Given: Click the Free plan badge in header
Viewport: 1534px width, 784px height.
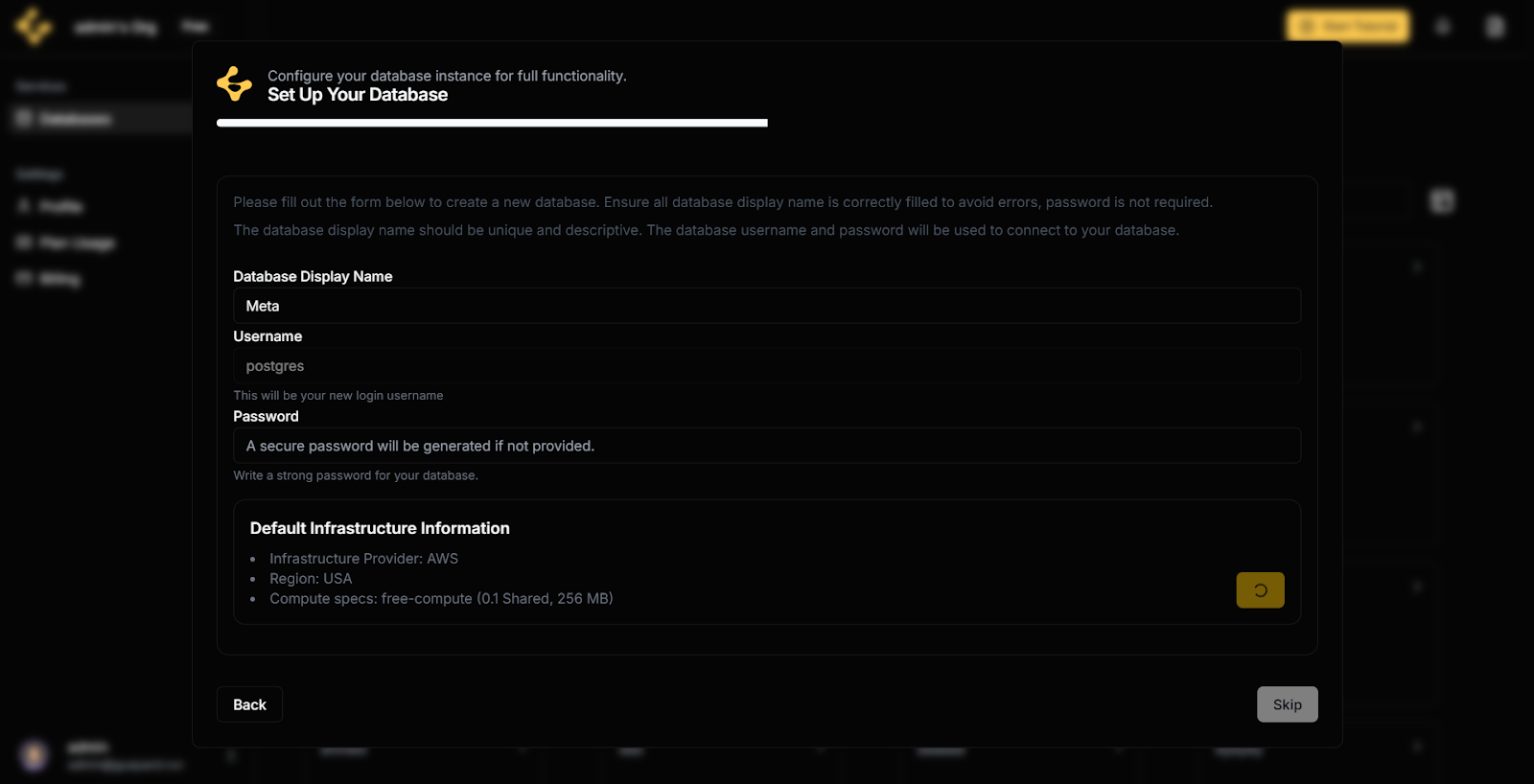Looking at the screenshot, I should point(195,27).
